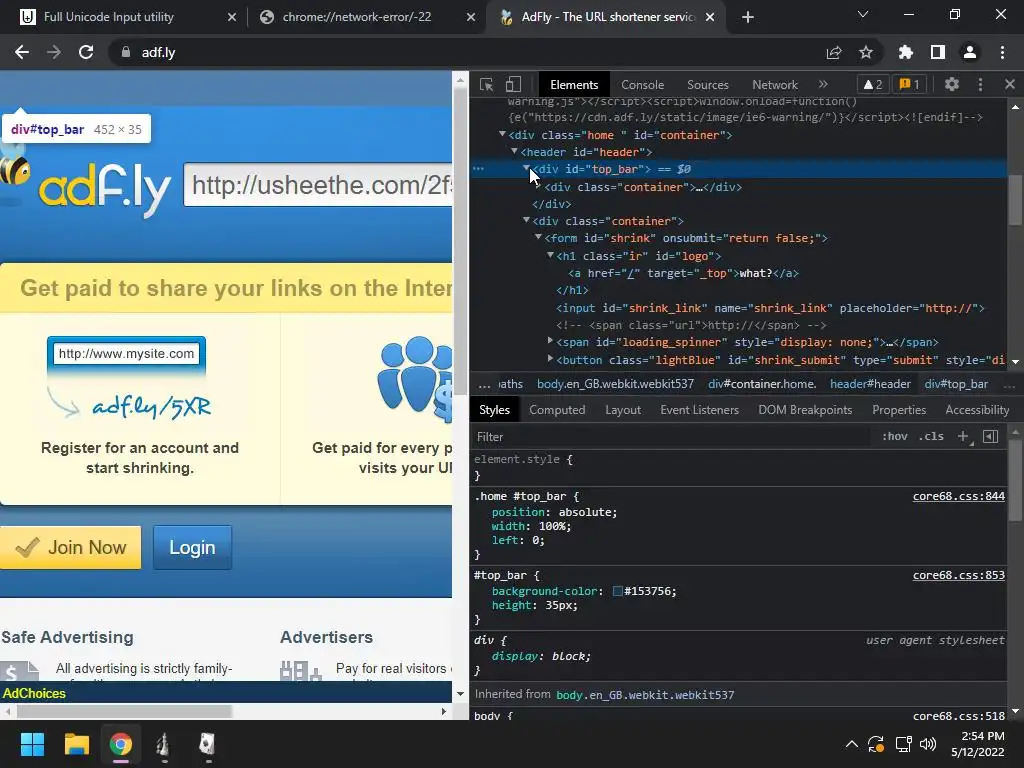Open the volume speaker tray icon

coord(928,744)
